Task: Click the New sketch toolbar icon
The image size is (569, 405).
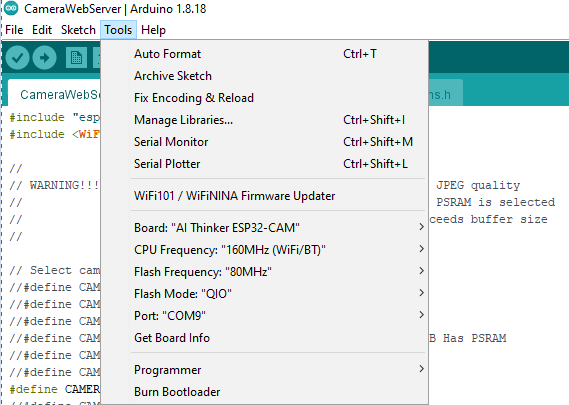Action: point(76,58)
